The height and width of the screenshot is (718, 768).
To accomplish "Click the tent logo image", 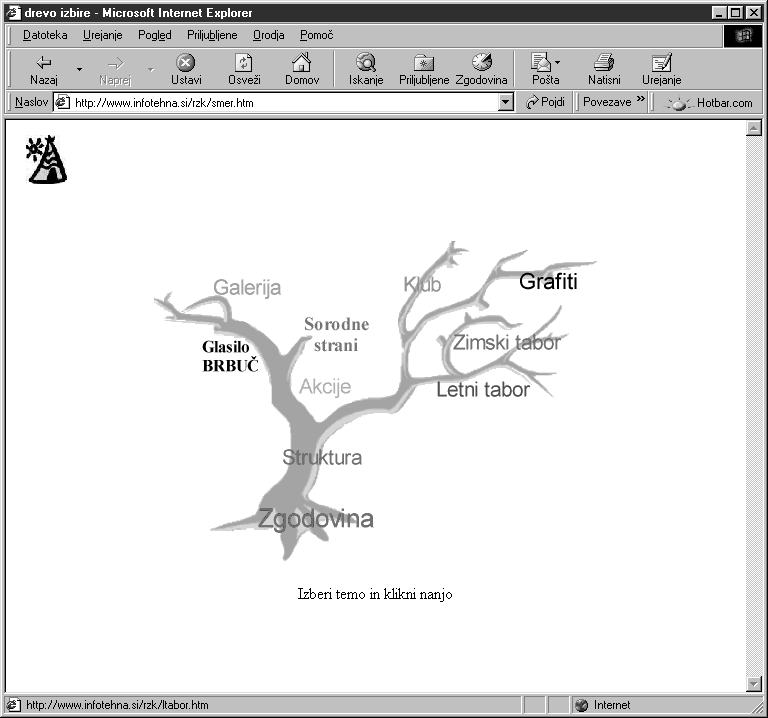I will 47,160.
